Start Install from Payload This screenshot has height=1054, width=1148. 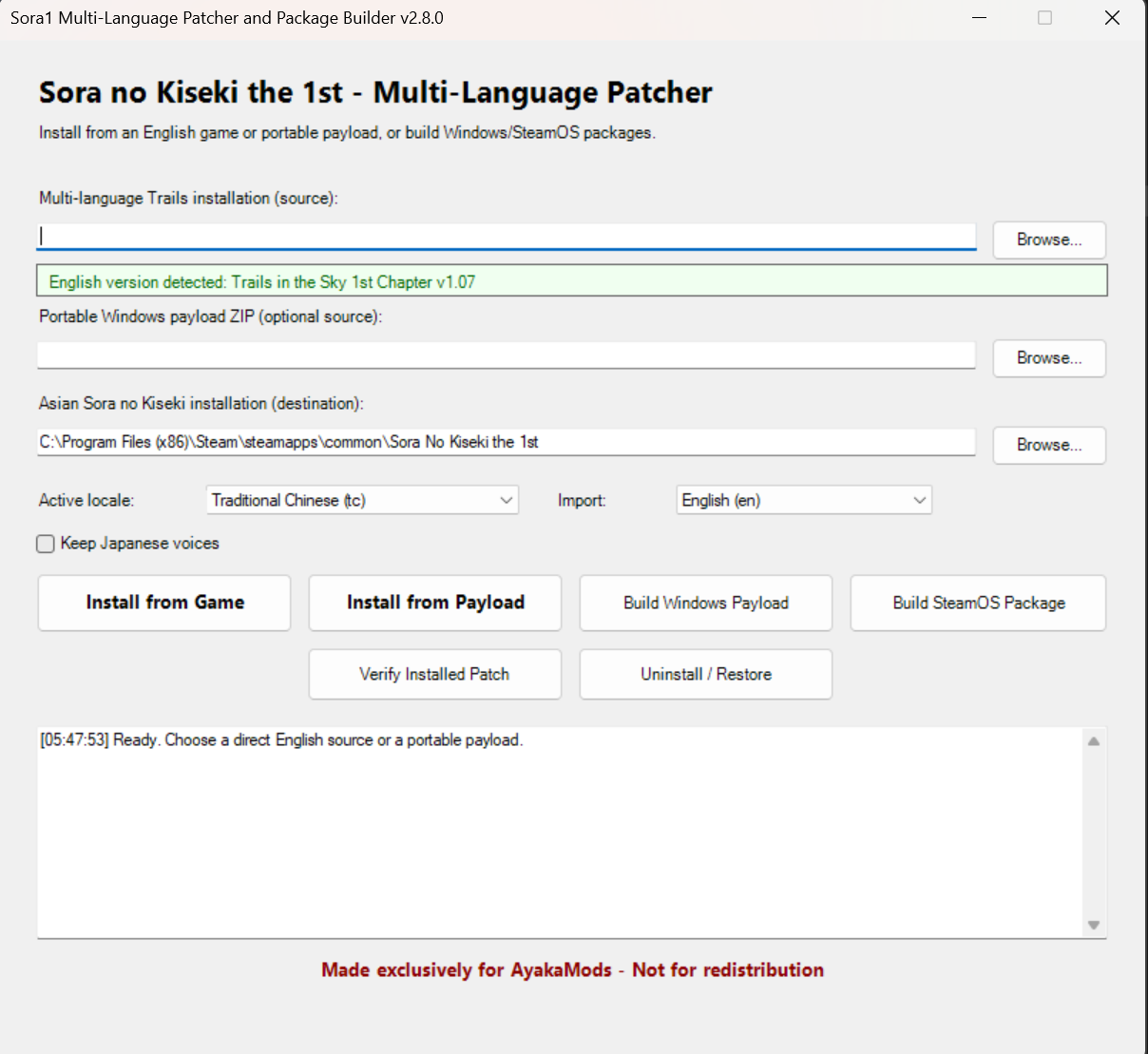[435, 603]
